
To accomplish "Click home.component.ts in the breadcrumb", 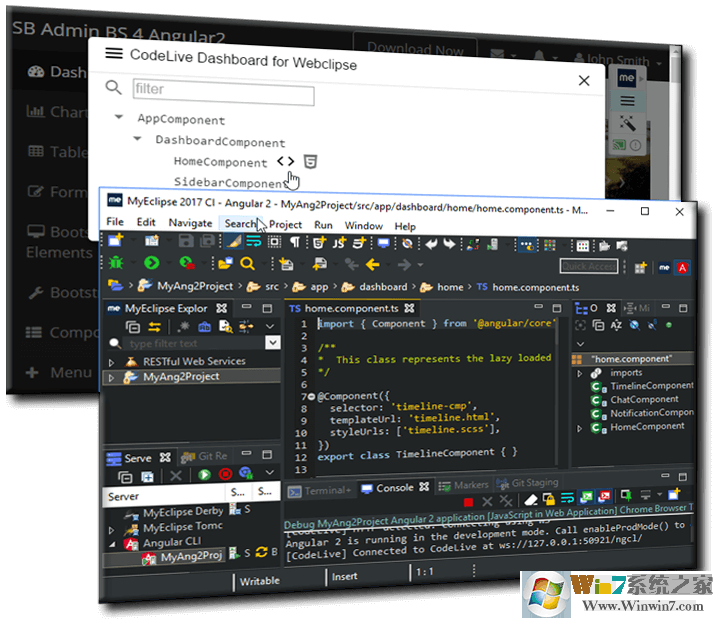I will (x=535, y=287).
